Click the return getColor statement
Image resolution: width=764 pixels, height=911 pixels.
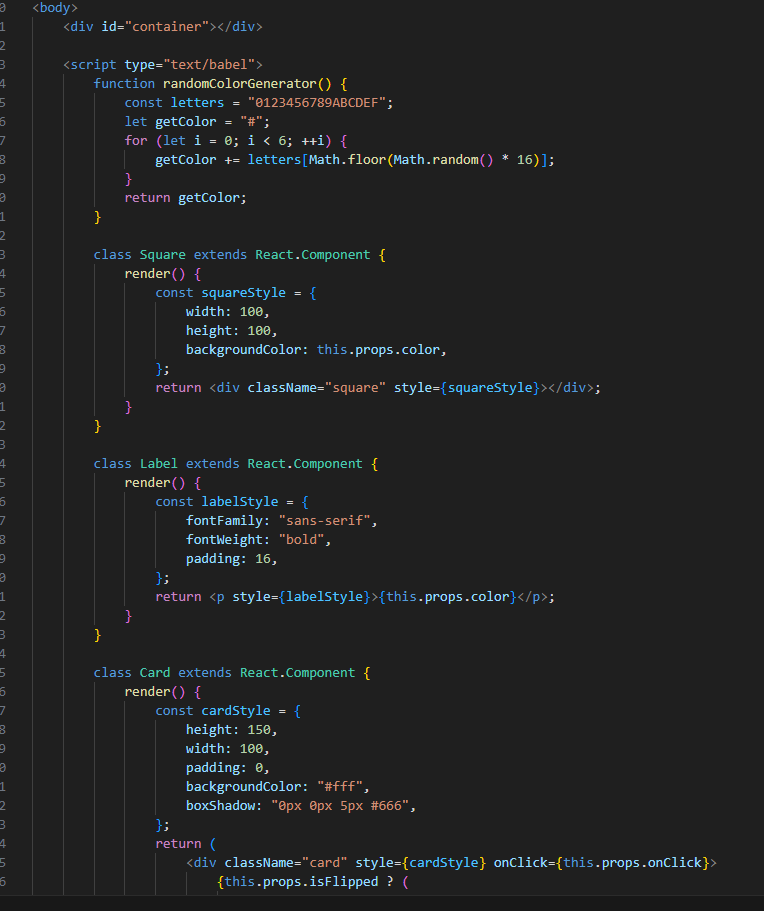[x=185, y=198]
